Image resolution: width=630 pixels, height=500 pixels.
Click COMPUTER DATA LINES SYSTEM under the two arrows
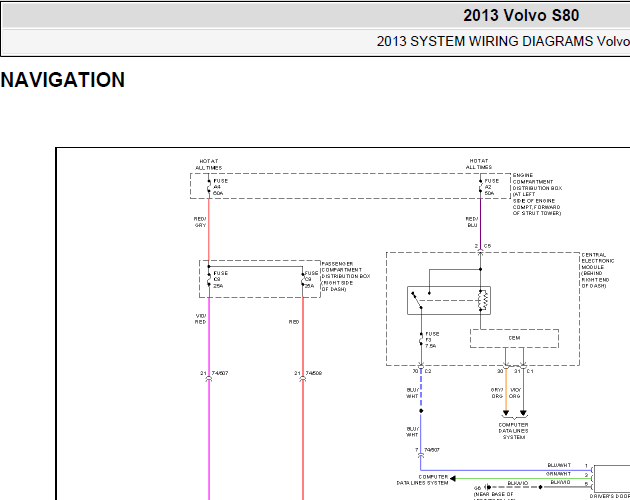513,431
